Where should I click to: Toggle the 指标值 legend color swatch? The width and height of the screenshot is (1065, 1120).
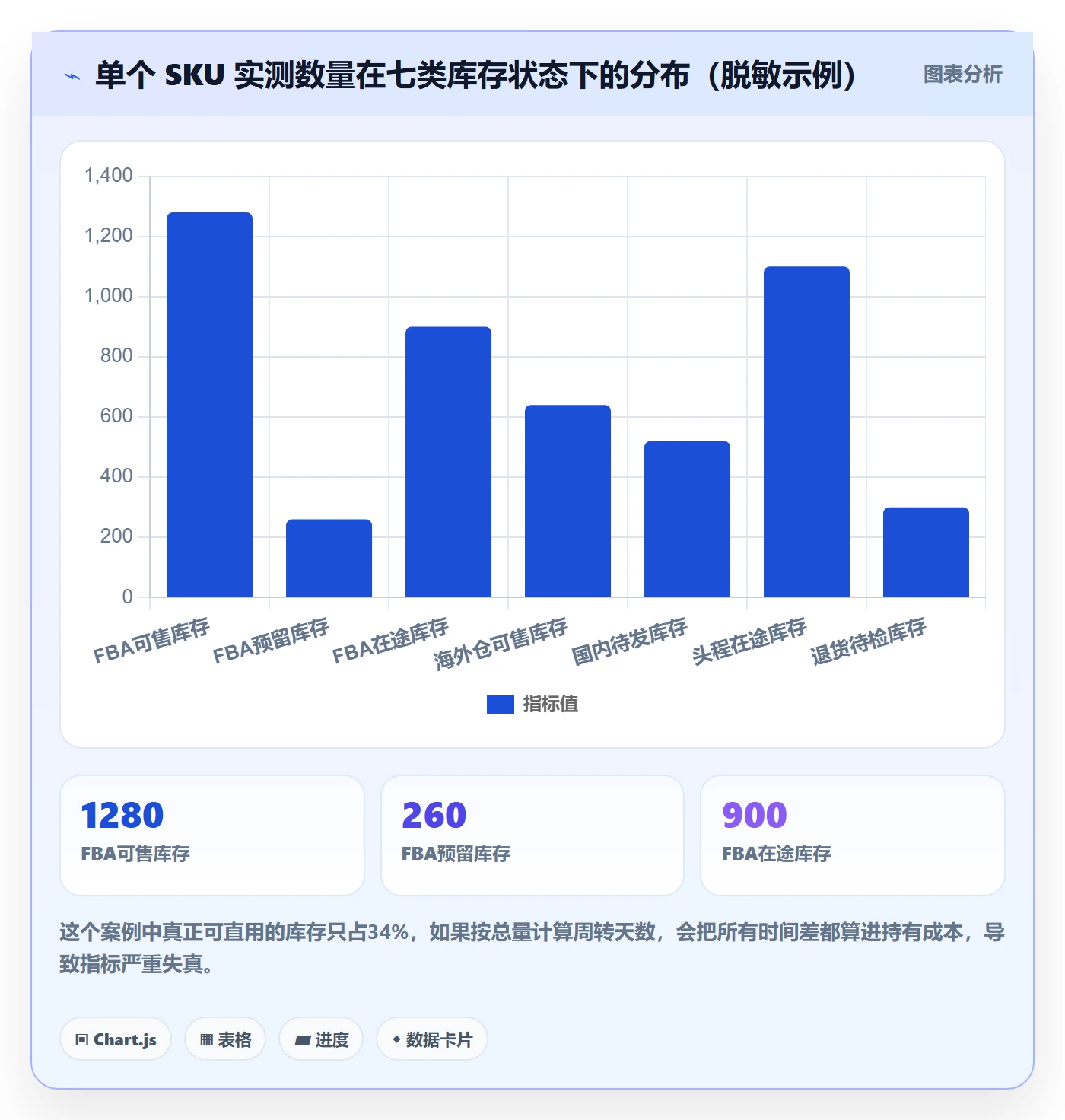(x=500, y=705)
